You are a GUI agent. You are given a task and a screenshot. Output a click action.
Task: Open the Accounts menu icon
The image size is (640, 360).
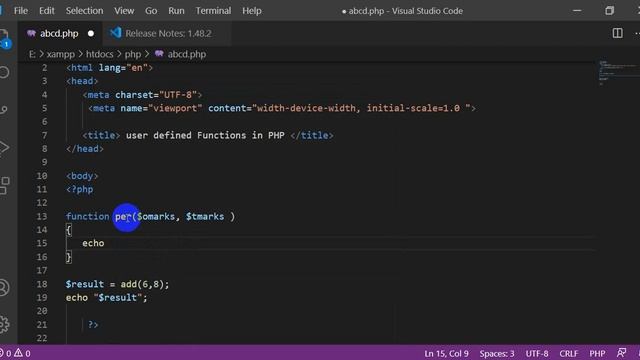pyautogui.click(x=4, y=287)
